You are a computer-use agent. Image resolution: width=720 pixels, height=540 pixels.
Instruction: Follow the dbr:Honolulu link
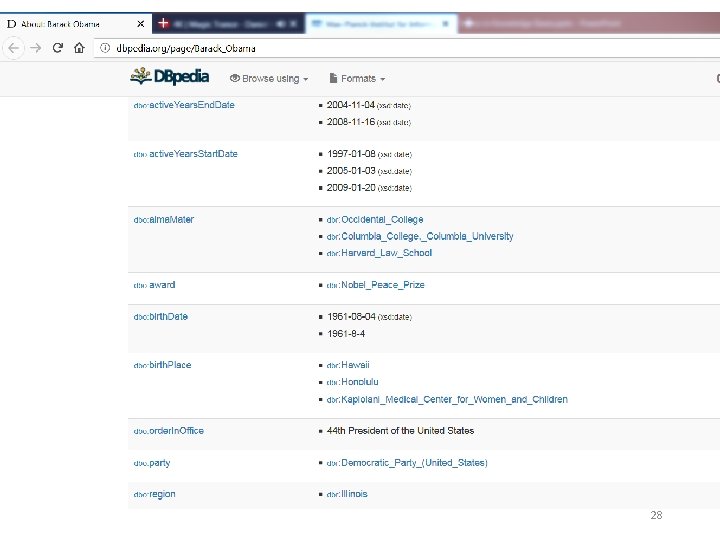[353, 382]
